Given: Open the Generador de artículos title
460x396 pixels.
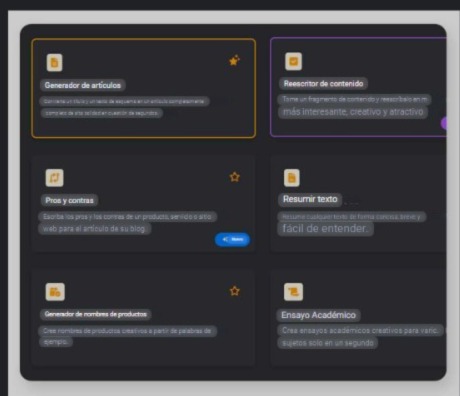Looking at the screenshot, I should coord(83,85).
